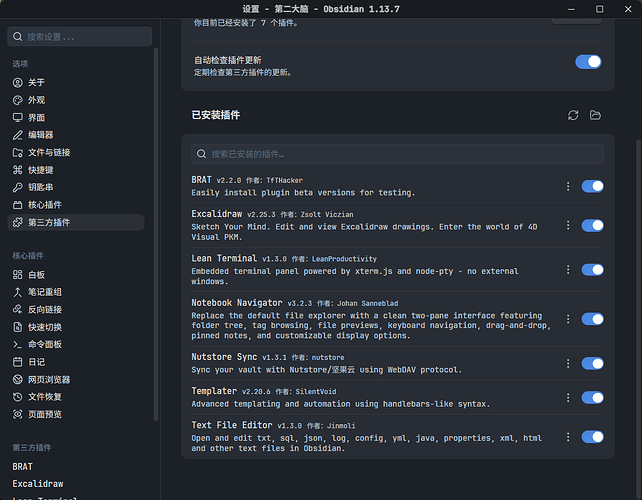The image size is (642, 500).
Task: Click the magnifier in 搜索设置 box
Action: tap(18, 37)
